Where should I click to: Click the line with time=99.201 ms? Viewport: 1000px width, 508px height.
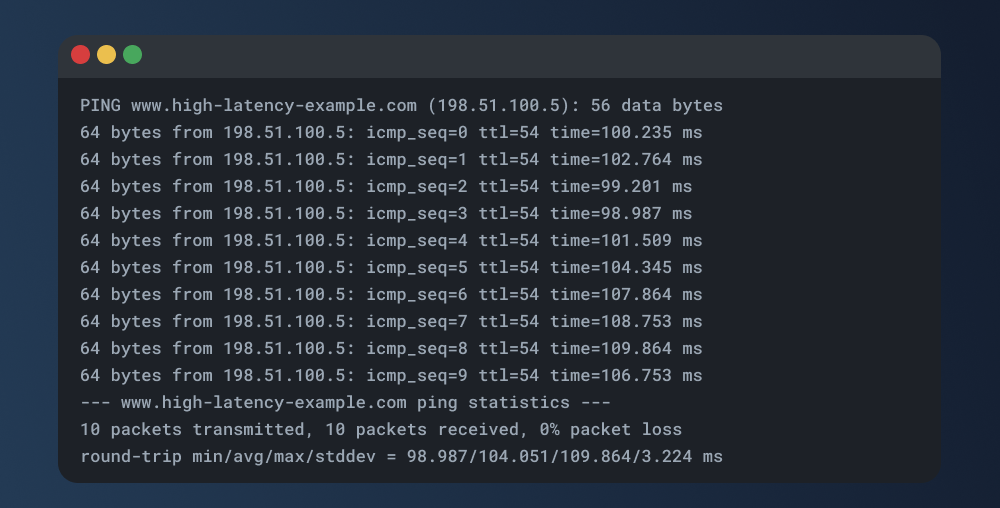coord(386,186)
